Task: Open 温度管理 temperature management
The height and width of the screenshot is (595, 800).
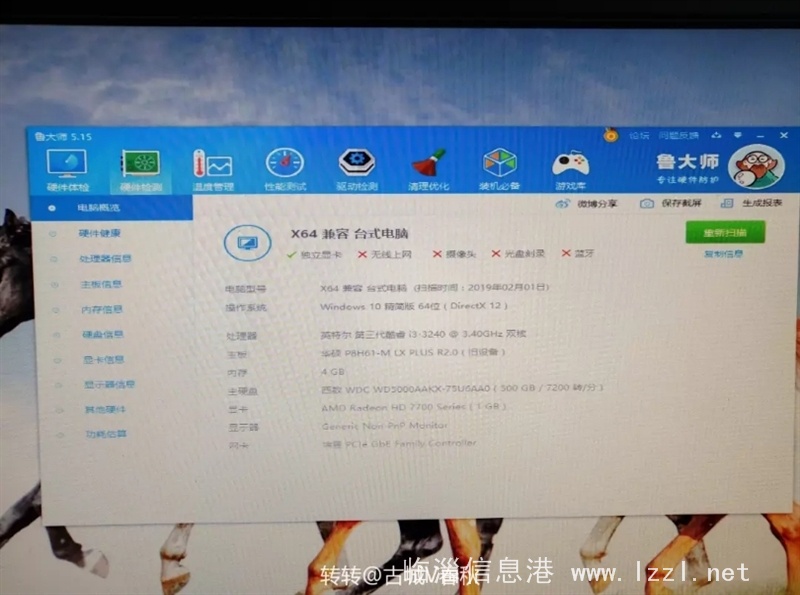Action: (x=213, y=170)
